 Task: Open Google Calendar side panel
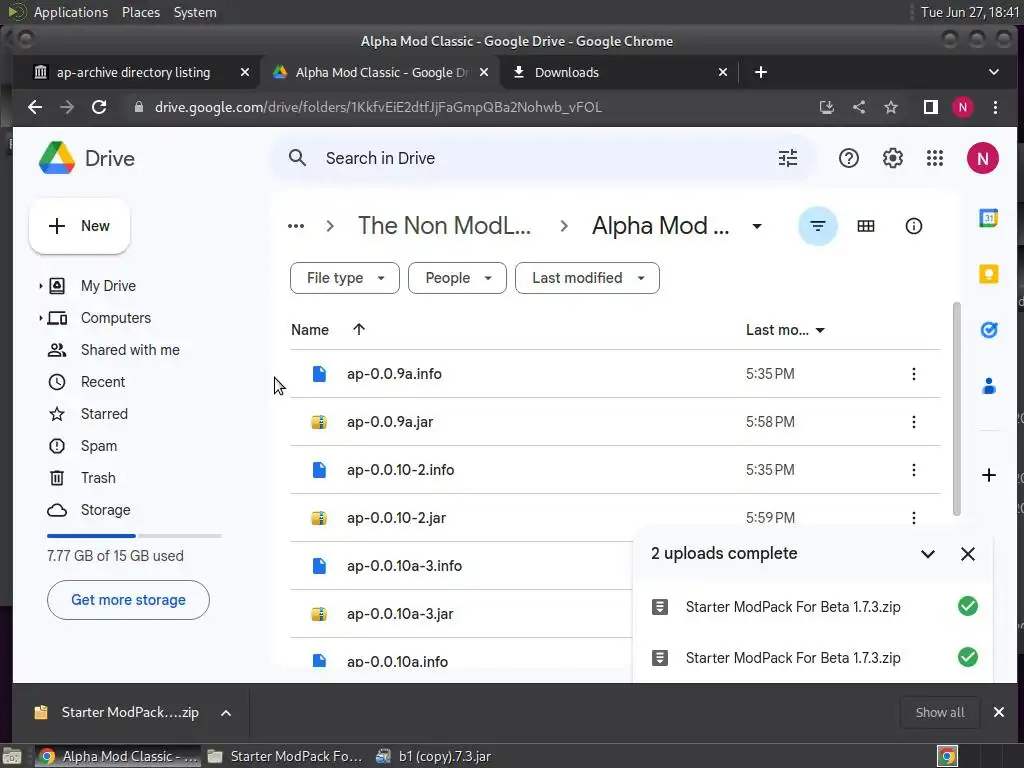pyautogui.click(x=989, y=219)
